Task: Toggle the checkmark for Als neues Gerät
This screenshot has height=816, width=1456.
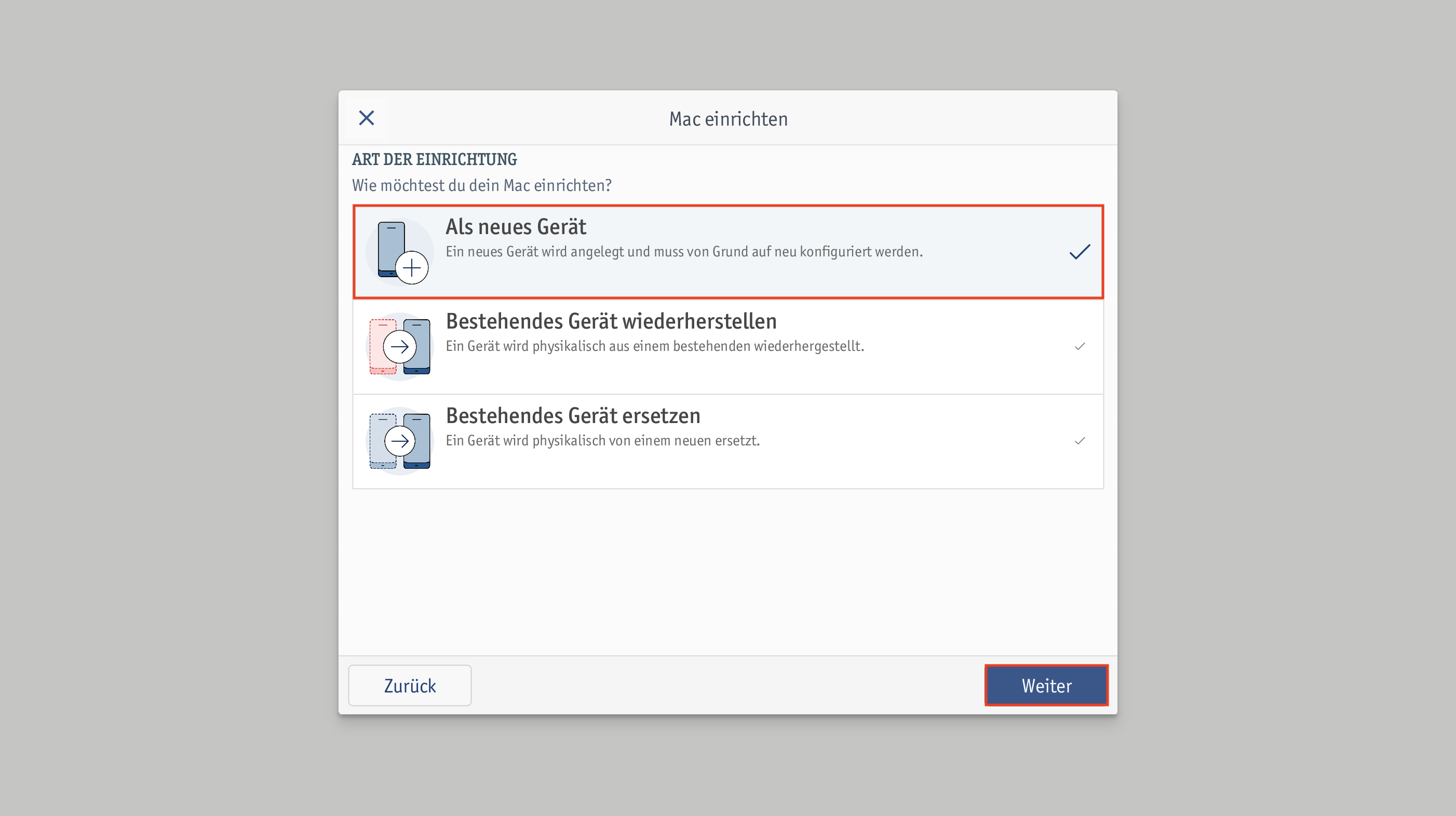Action: (x=1080, y=251)
